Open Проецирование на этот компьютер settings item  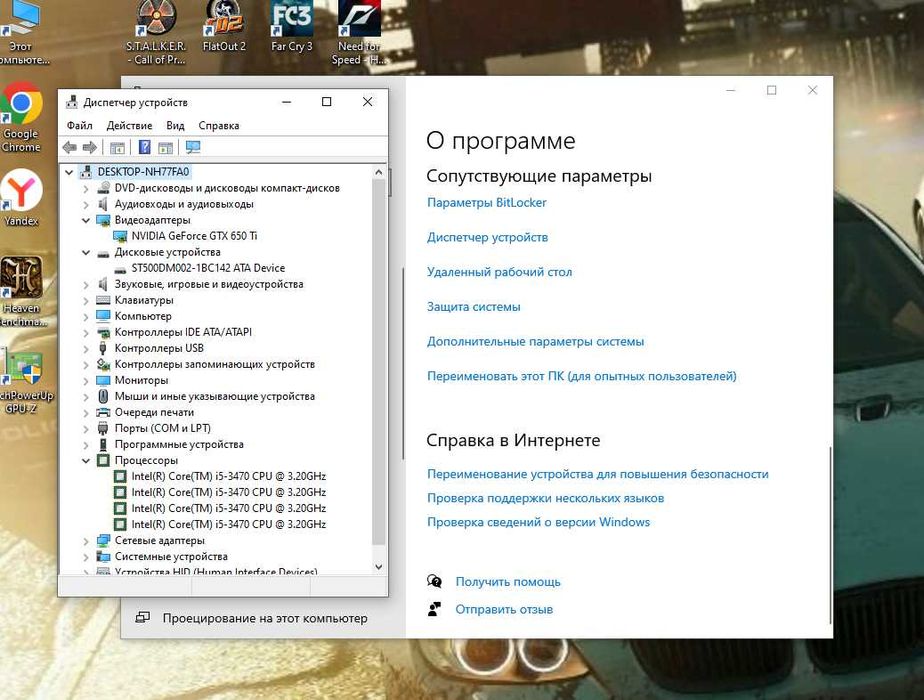click(263, 618)
